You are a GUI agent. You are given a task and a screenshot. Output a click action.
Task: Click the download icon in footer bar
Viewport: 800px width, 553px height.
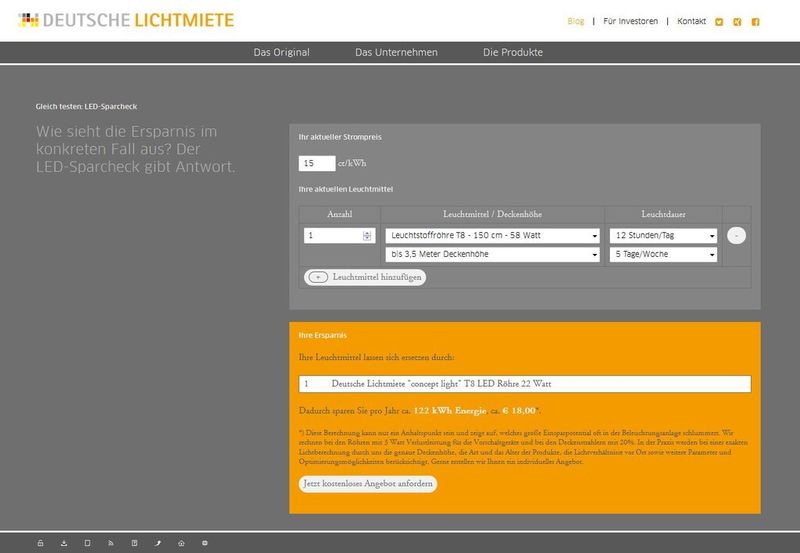64,543
